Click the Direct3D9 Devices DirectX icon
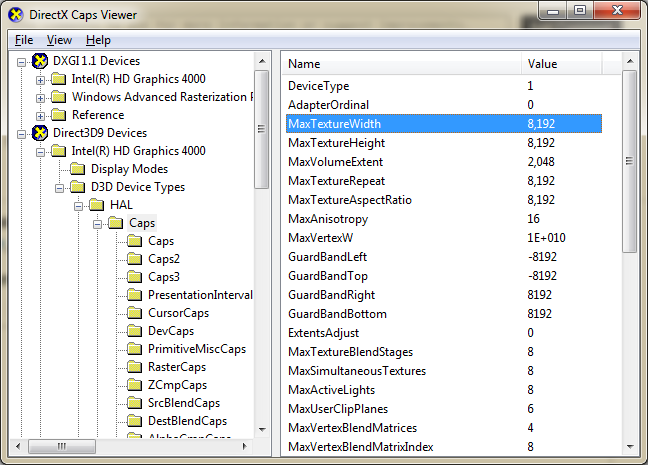 [40, 133]
